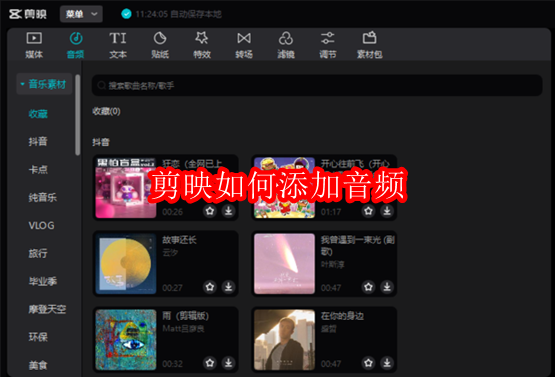Select the VLOG category
This screenshot has height=377, width=555.
[41, 225]
